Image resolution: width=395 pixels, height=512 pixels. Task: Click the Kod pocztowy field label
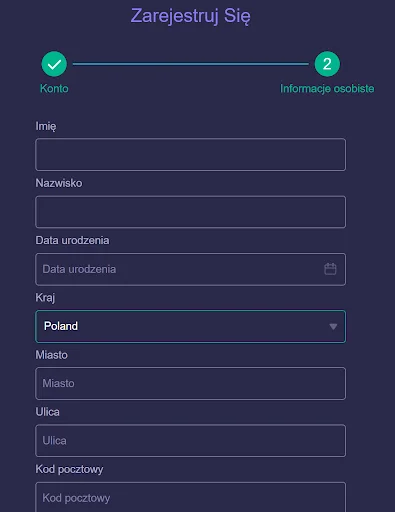pyautogui.click(x=69, y=469)
